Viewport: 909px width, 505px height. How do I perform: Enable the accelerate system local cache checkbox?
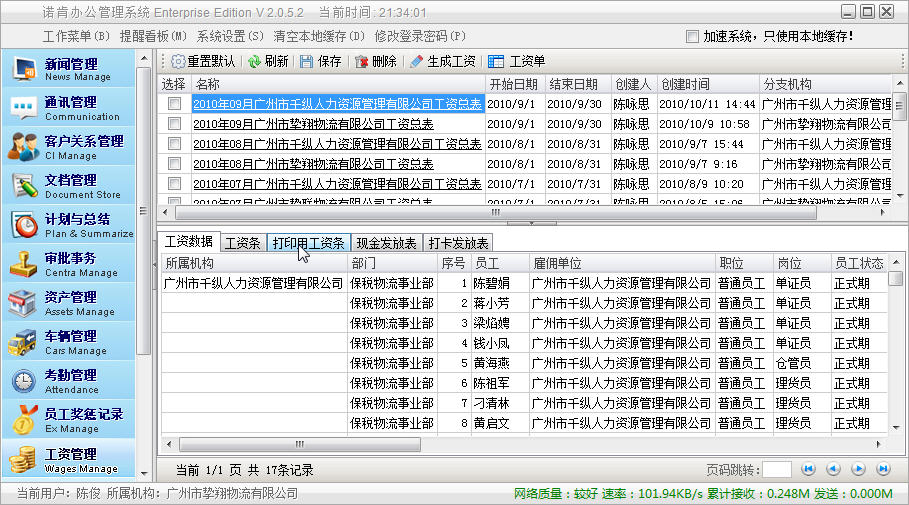[692, 36]
